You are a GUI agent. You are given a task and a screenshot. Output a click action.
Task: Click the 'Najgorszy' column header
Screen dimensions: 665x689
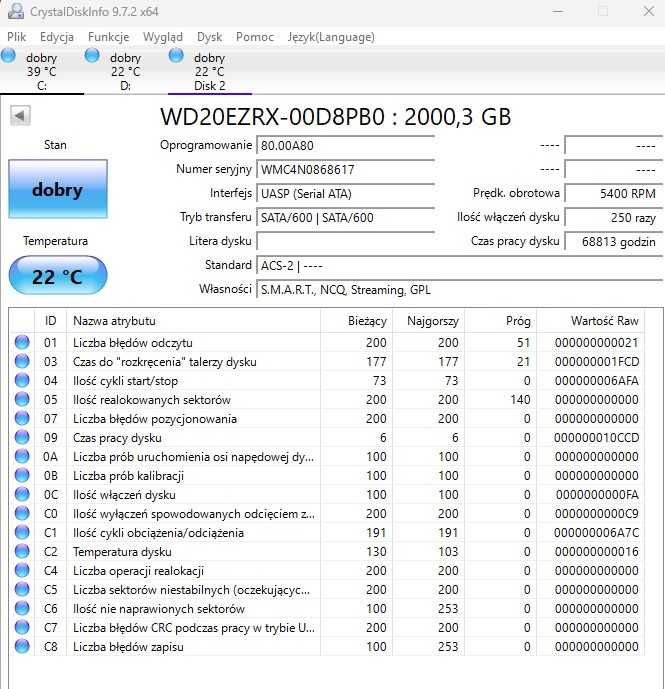[x=429, y=321]
